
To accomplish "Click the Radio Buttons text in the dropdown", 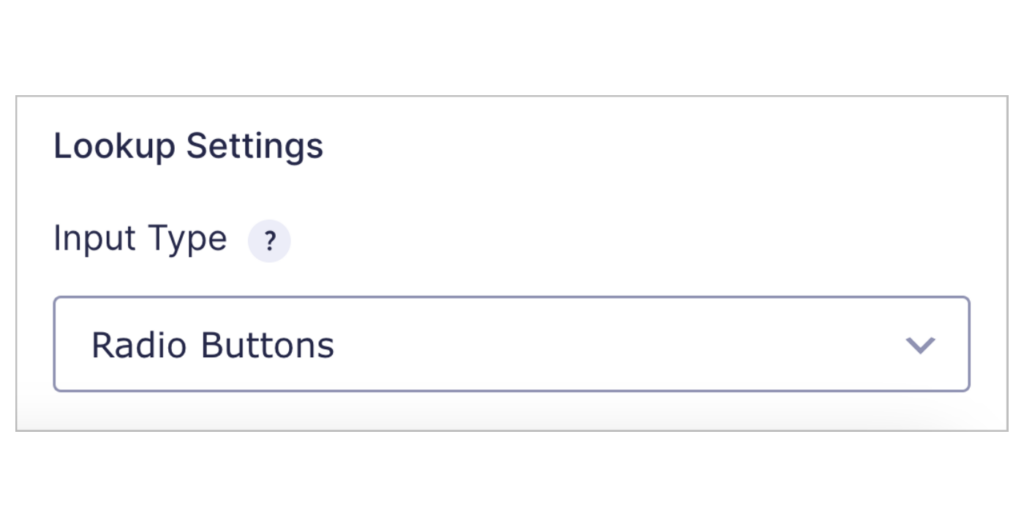I will pos(212,345).
